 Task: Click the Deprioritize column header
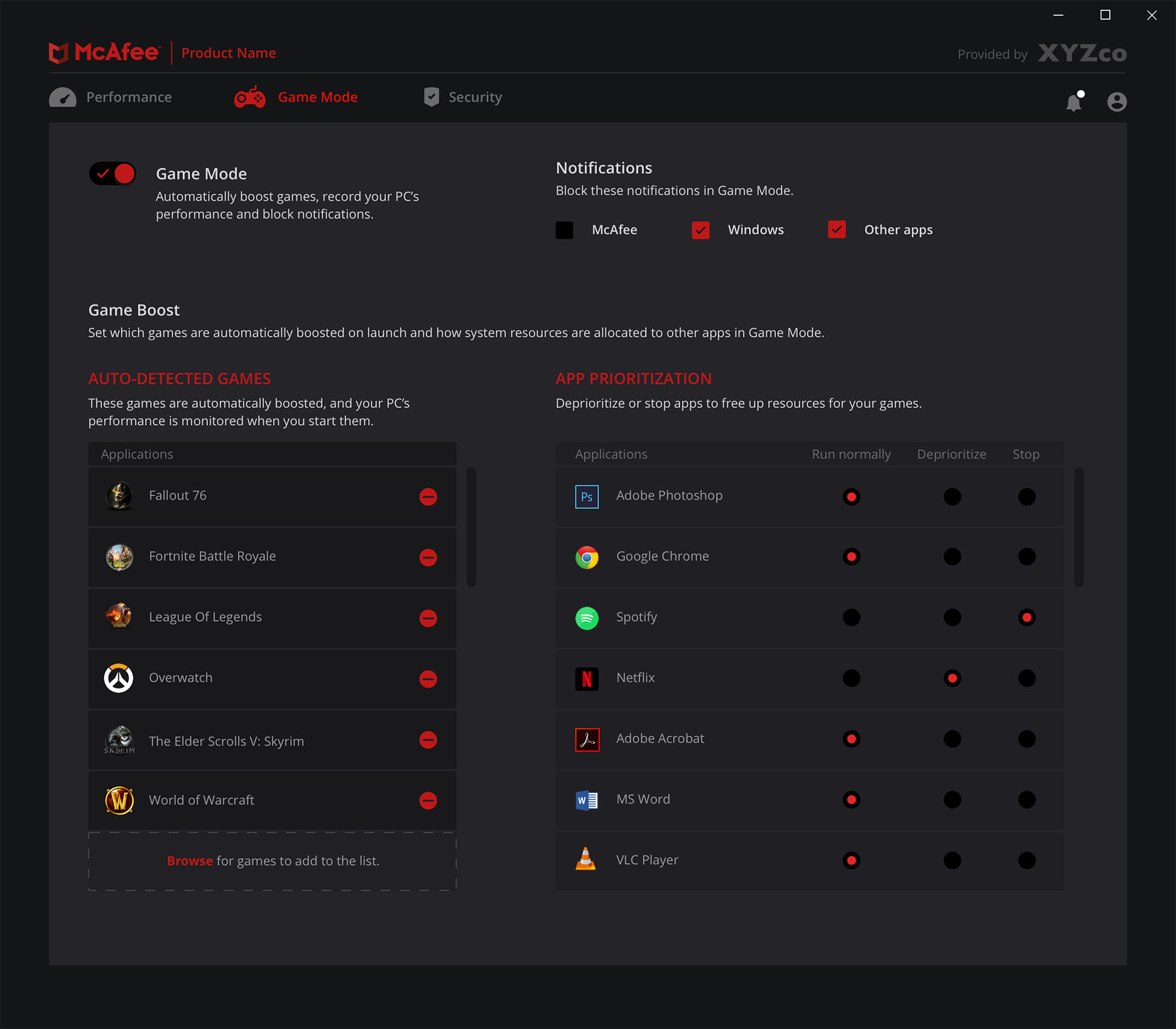[x=951, y=454]
